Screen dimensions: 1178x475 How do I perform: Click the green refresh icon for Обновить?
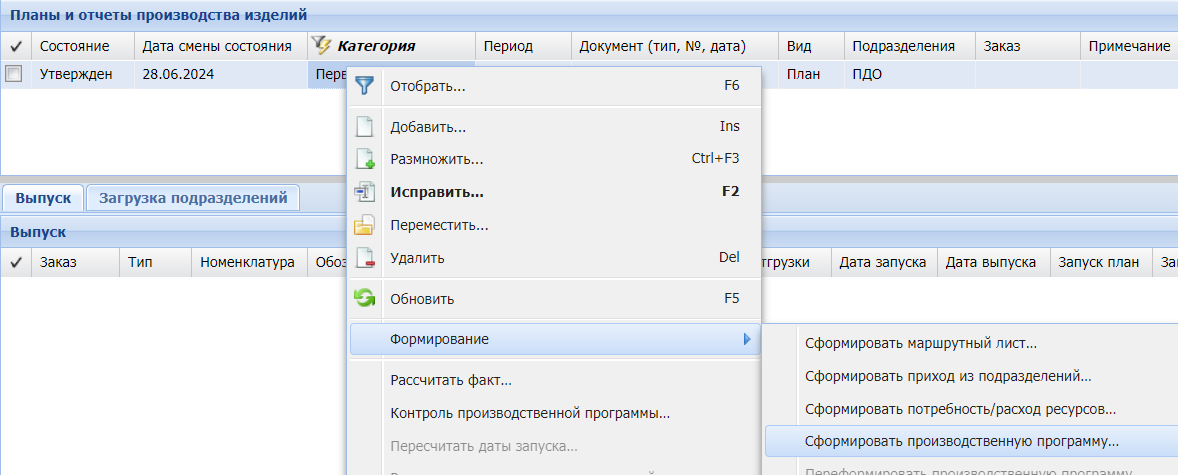pyautogui.click(x=365, y=298)
